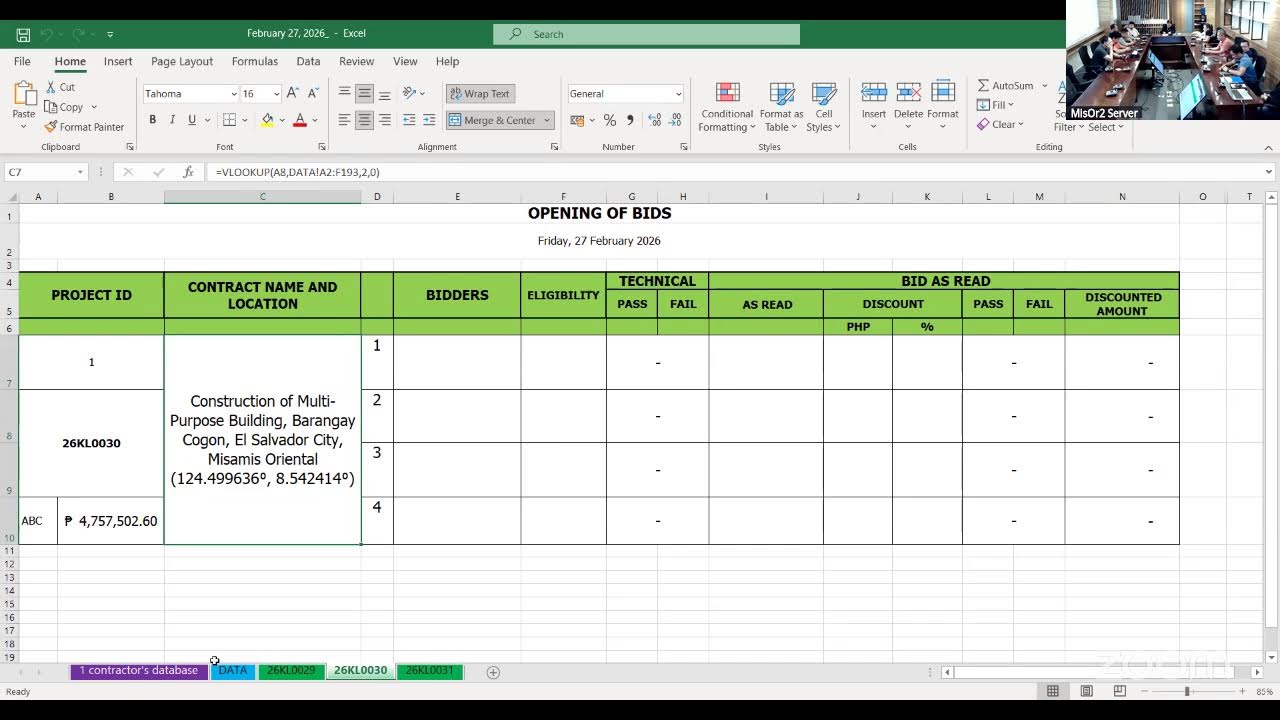The width and height of the screenshot is (1280, 720).
Task: Click the Save icon in title bar
Action: [23, 34]
